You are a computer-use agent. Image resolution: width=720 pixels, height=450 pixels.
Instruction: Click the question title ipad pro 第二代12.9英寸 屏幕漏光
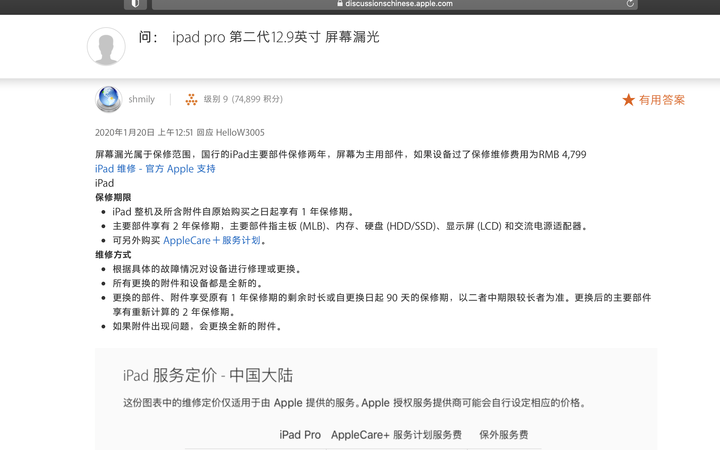[x=276, y=37]
